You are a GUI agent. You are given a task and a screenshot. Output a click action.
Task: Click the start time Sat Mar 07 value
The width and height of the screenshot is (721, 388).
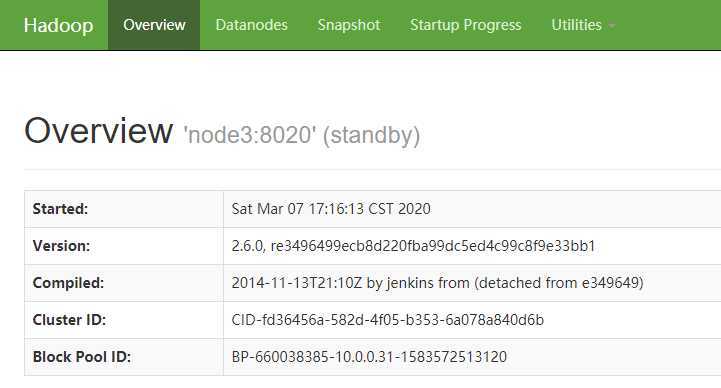pos(331,209)
